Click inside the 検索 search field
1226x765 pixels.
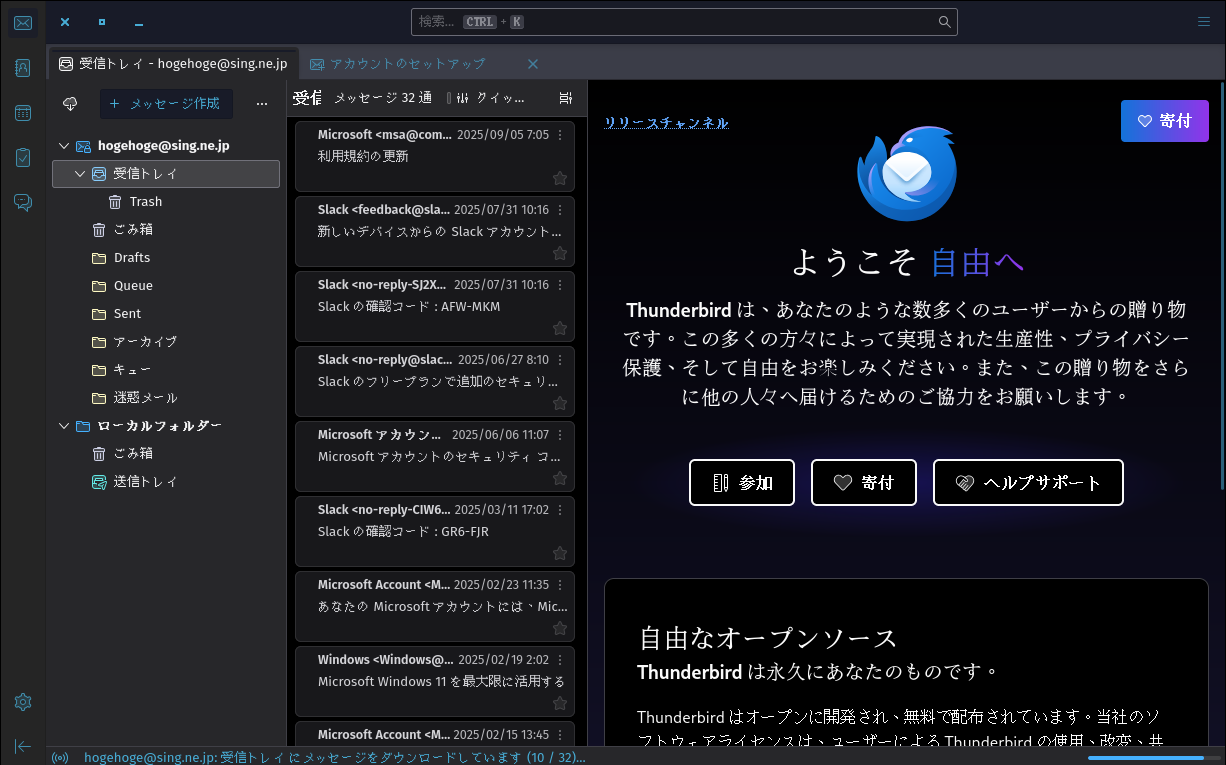pos(685,22)
